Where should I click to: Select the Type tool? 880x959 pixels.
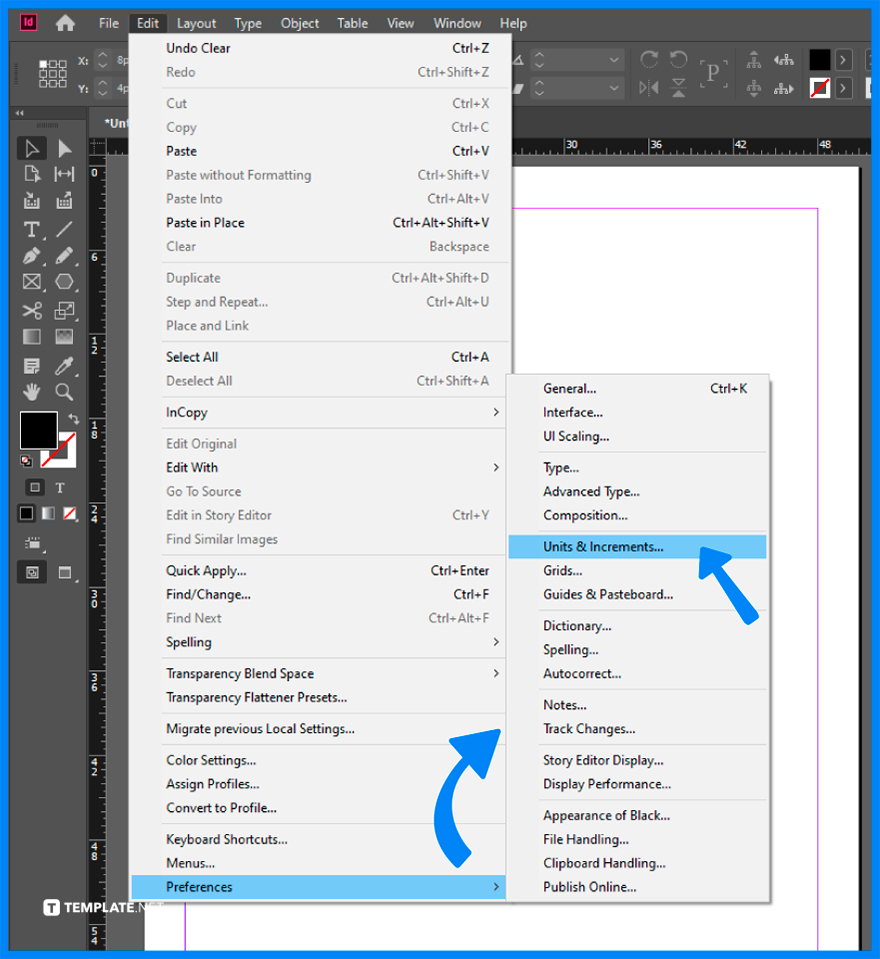tap(31, 228)
